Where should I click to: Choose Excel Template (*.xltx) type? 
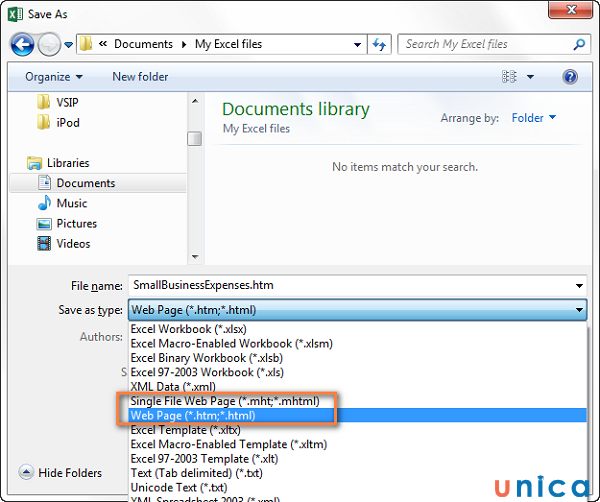point(357,430)
